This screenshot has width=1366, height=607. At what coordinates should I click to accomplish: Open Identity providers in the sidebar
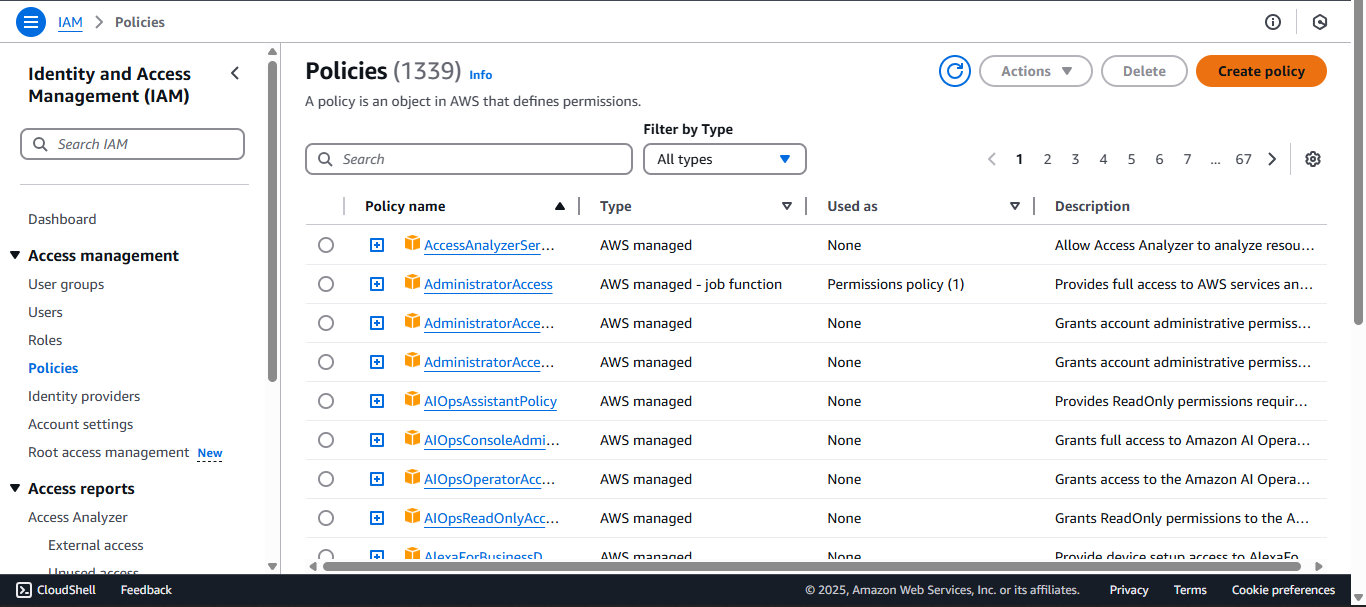click(x=84, y=396)
